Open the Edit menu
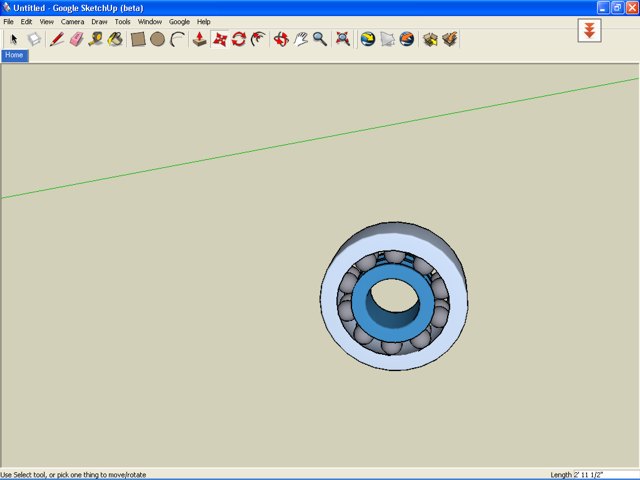 coord(26,22)
